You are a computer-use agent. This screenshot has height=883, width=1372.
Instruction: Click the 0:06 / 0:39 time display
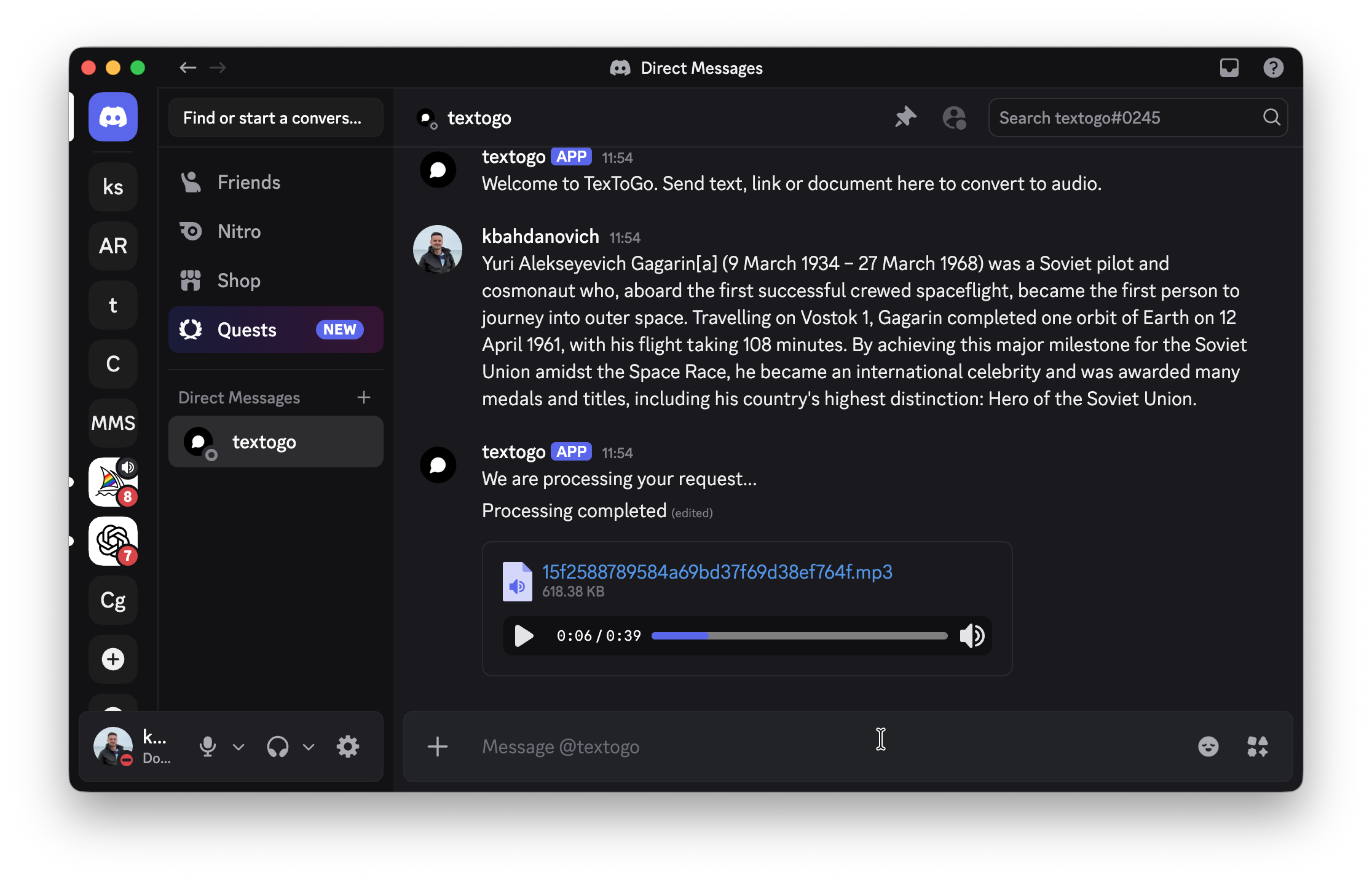[x=599, y=636]
